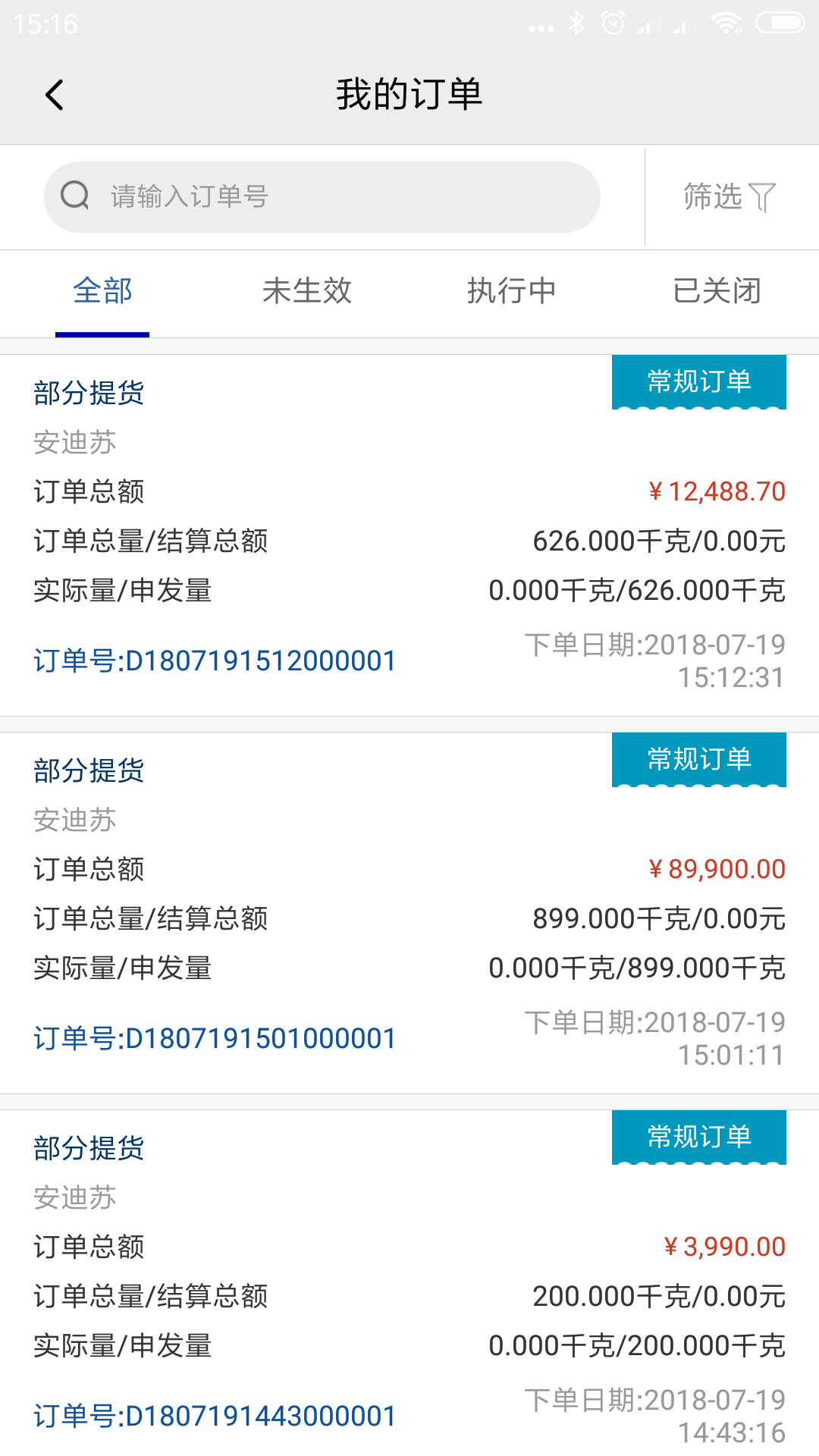Tap the Wi-Fi status icon

pyautogui.click(x=726, y=24)
